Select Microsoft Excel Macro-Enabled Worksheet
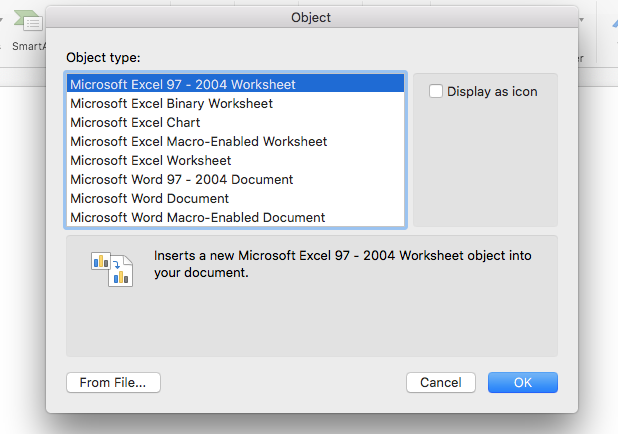 point(235,142)
